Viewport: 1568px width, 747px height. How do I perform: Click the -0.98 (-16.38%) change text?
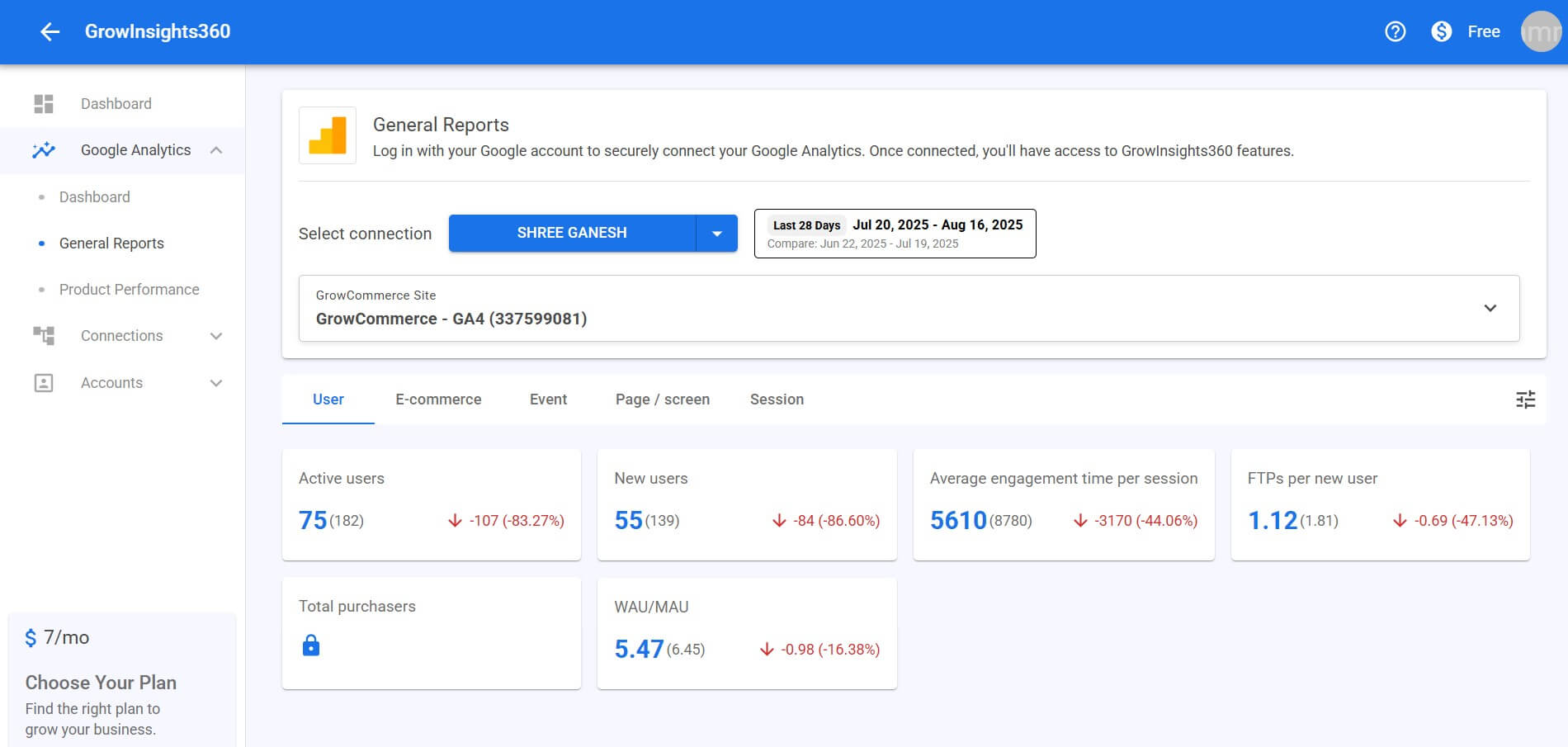click(x=830, y=650)
